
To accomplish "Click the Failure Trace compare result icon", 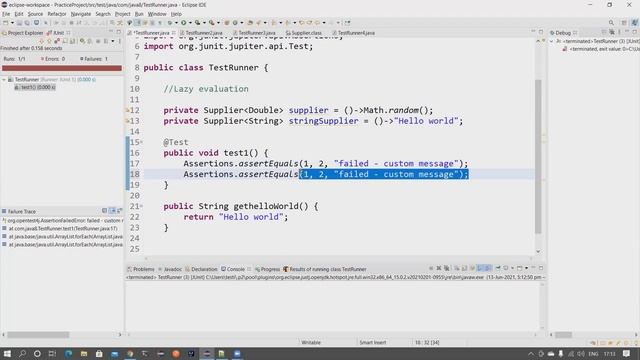I will (x=119, y=211).
